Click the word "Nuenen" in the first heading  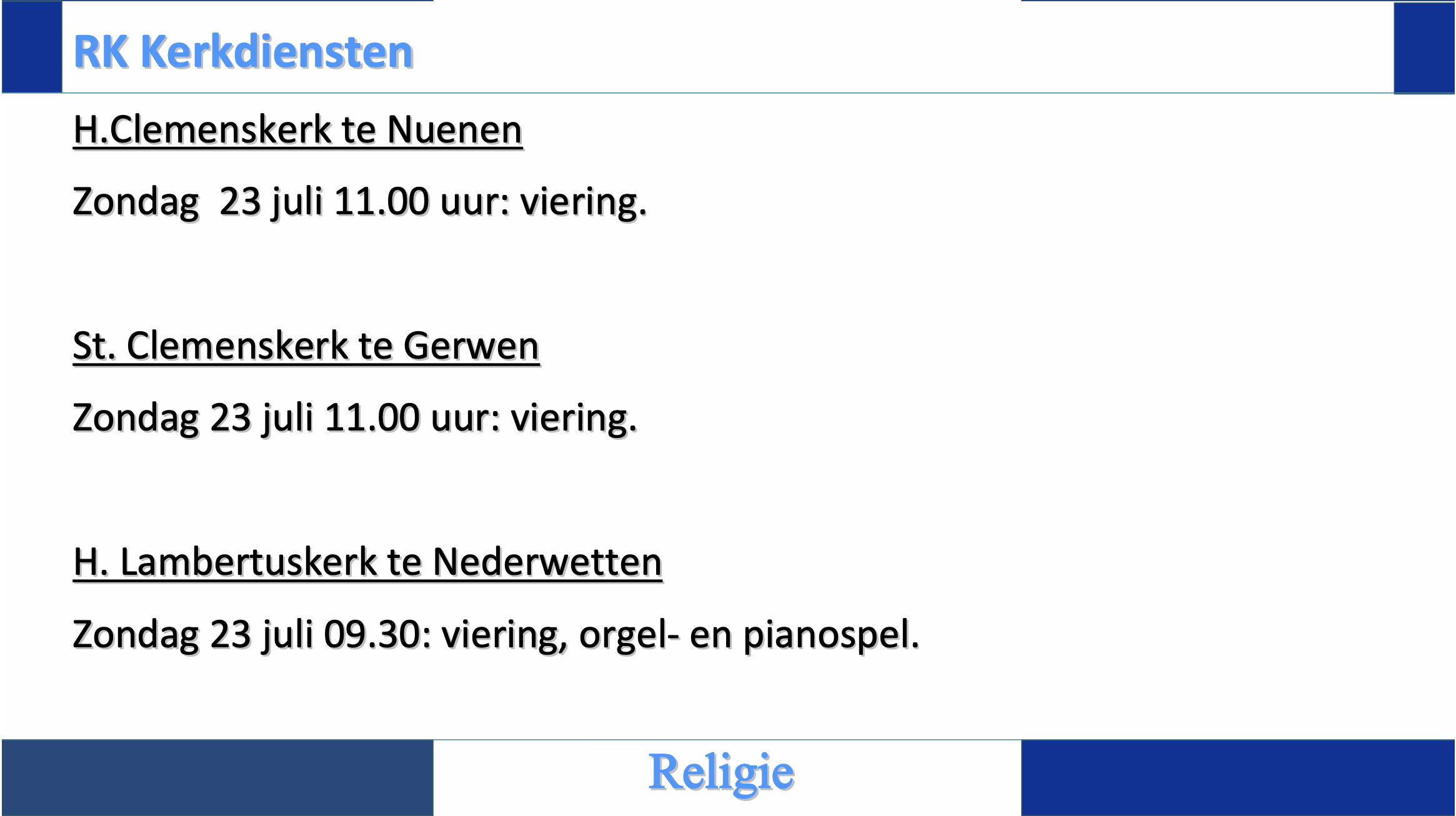[x=454, y=130]
